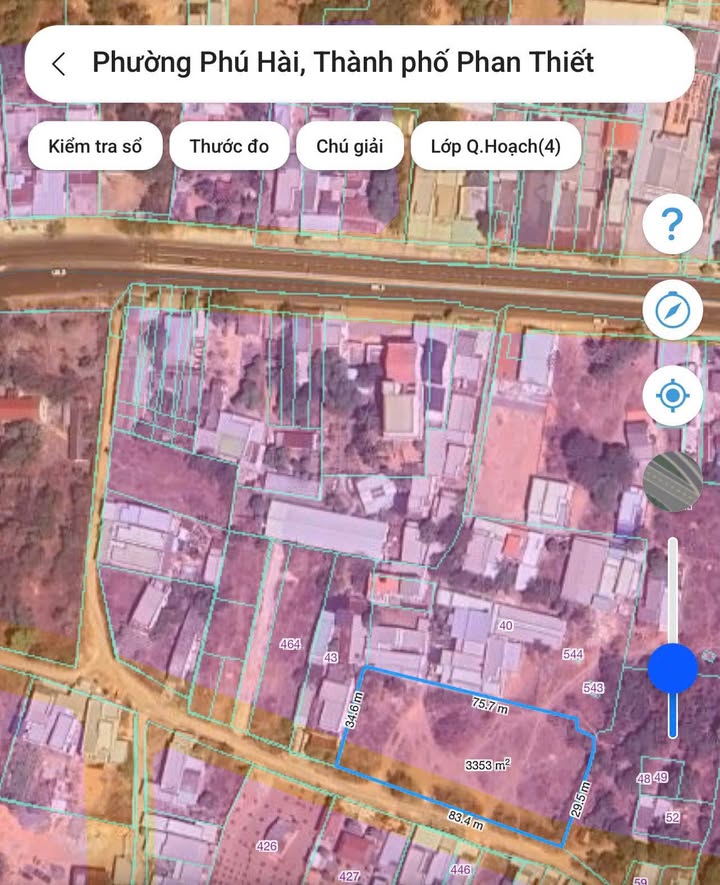This screenshot has width=720, height=885.
Task: Click the vertical slider track above handle
Action: [673, 590]
